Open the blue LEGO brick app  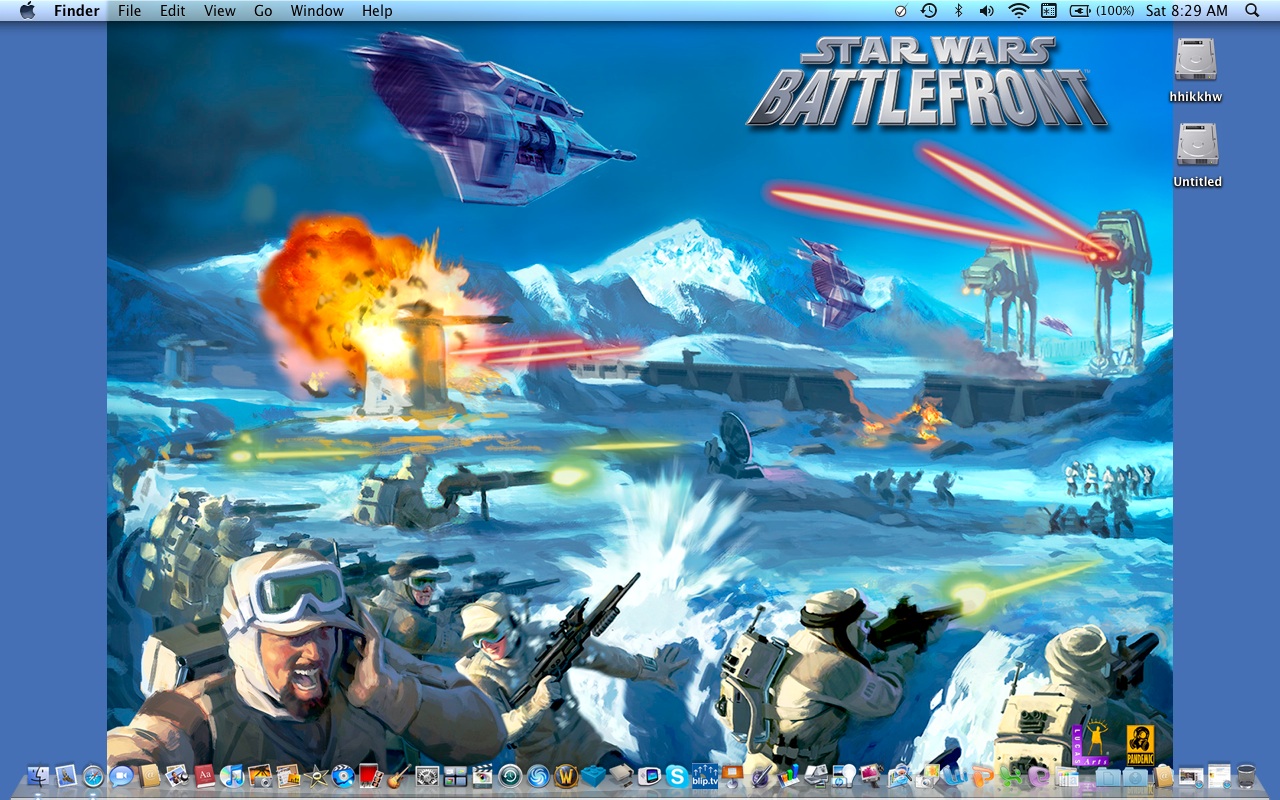click(593, 776)
